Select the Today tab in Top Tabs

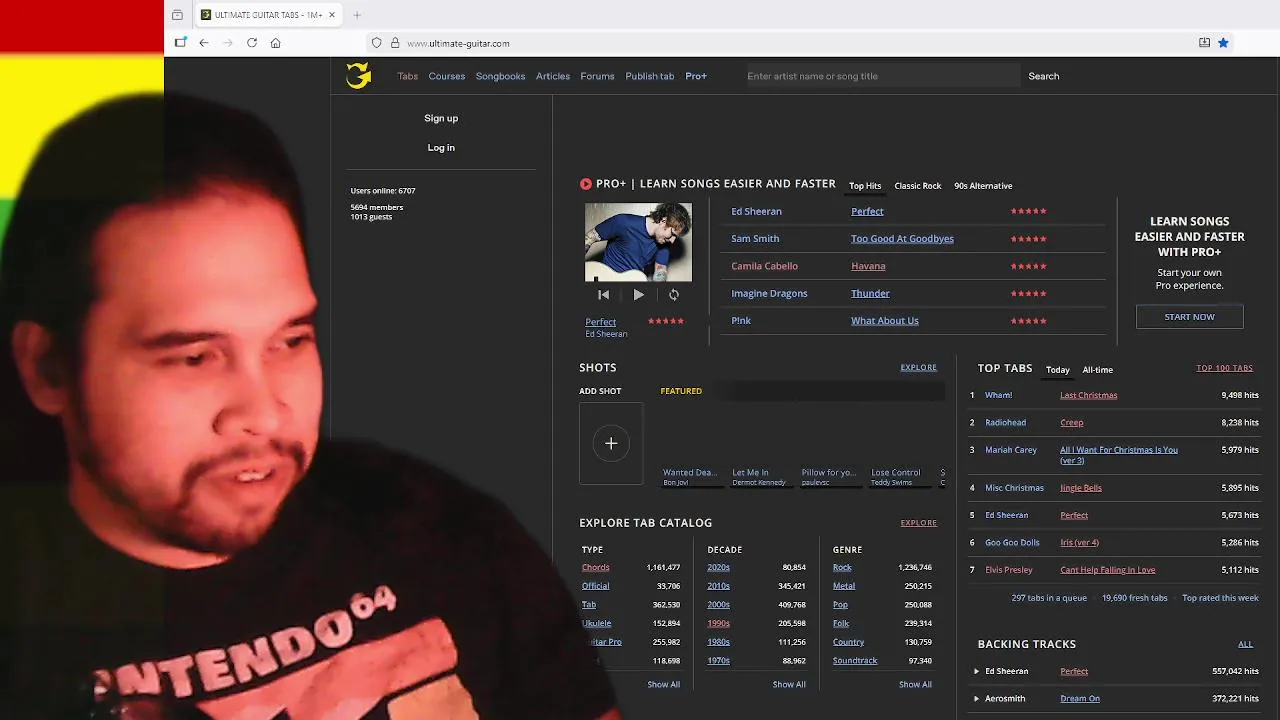click(x=1058, y=370)
